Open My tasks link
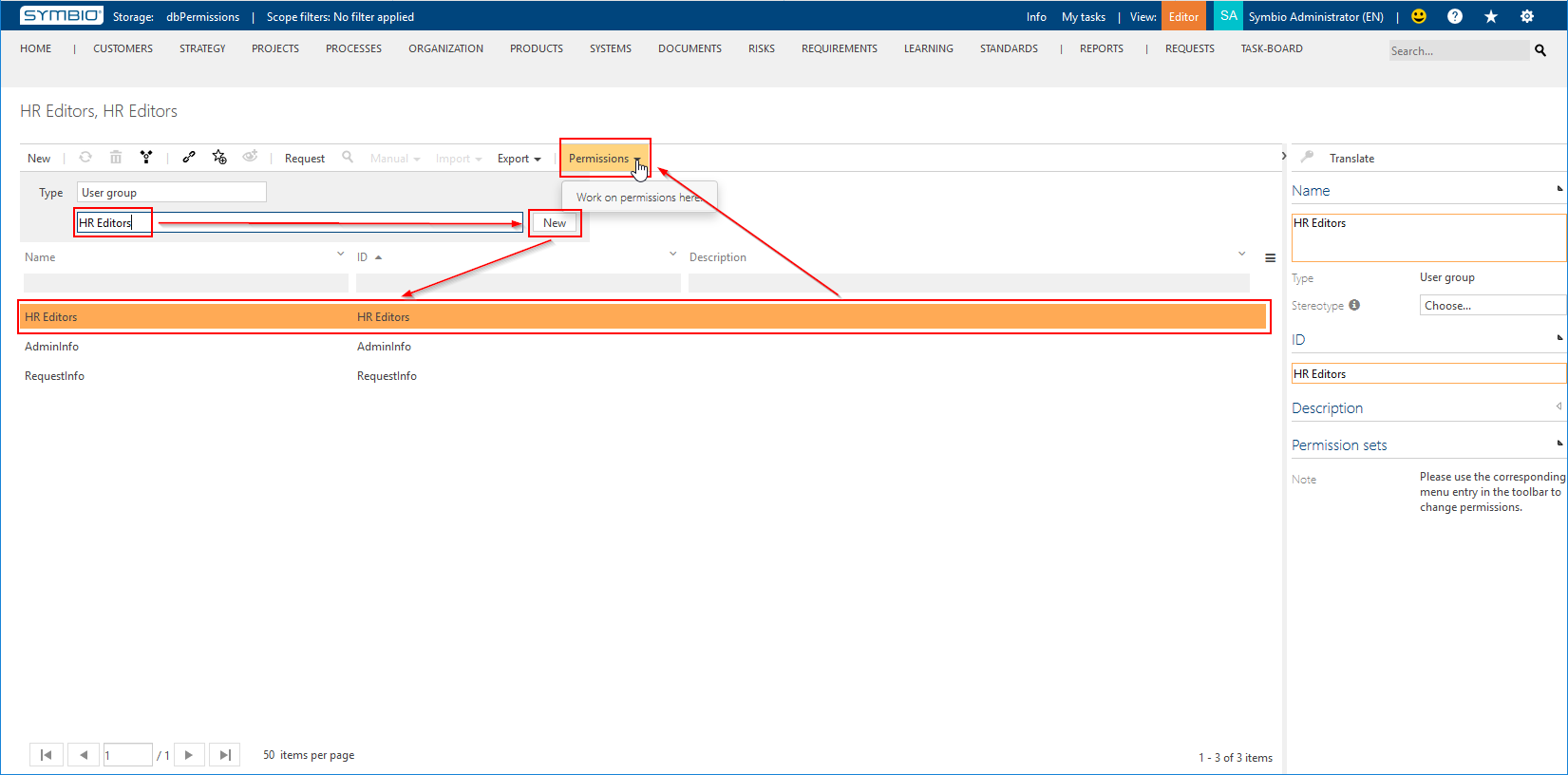Image resolution: width=1568 pixels, height=775 pixels. pos(1084,17)
